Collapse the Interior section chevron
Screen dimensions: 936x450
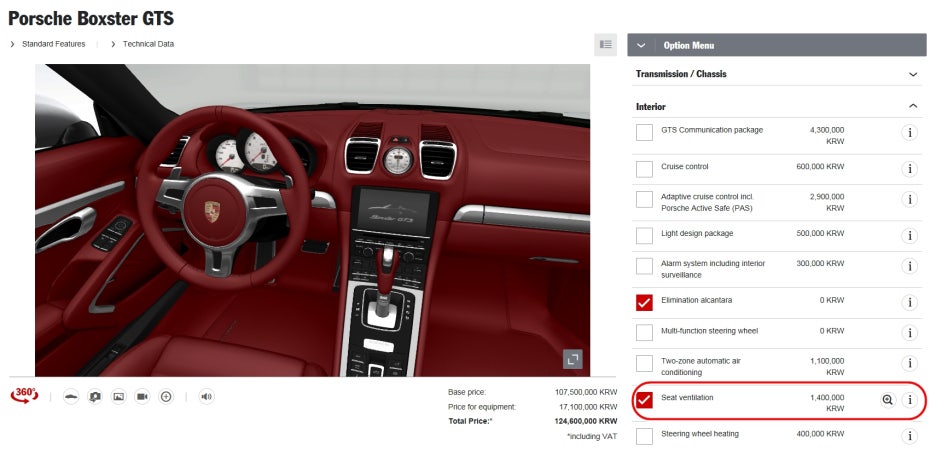pos(913,106)
